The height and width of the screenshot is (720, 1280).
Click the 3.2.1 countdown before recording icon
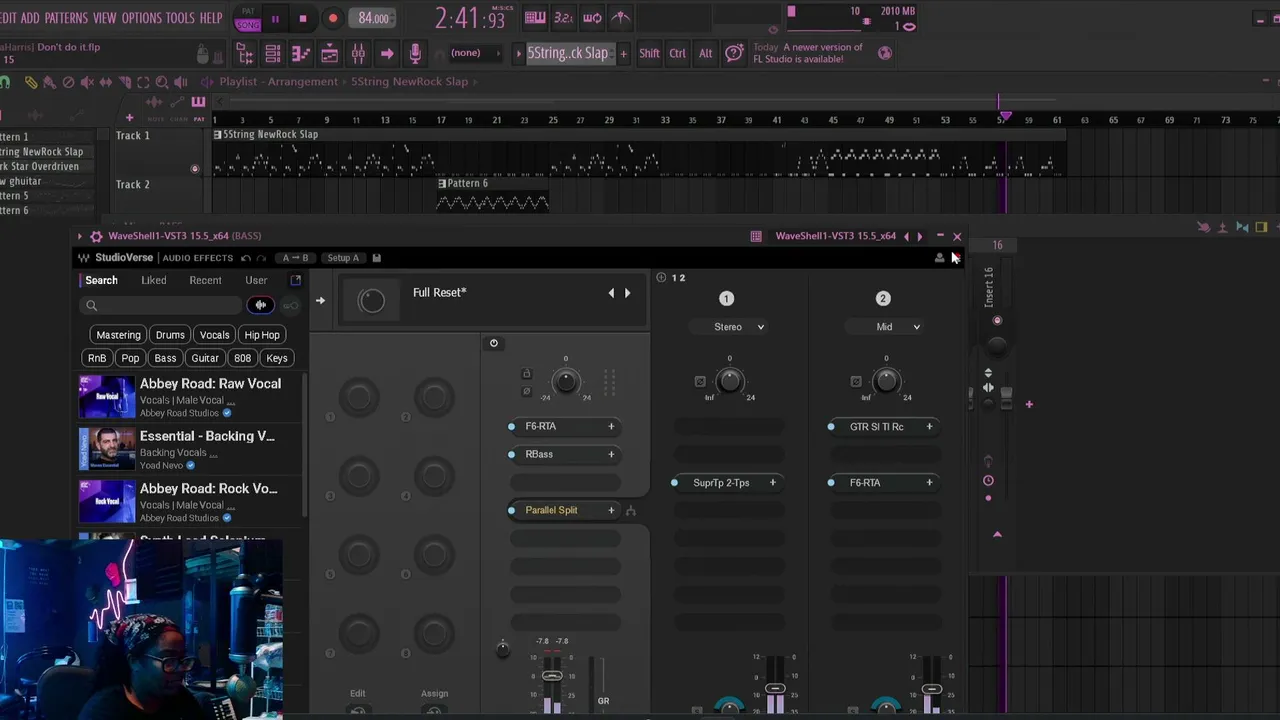tap(564, 17)
